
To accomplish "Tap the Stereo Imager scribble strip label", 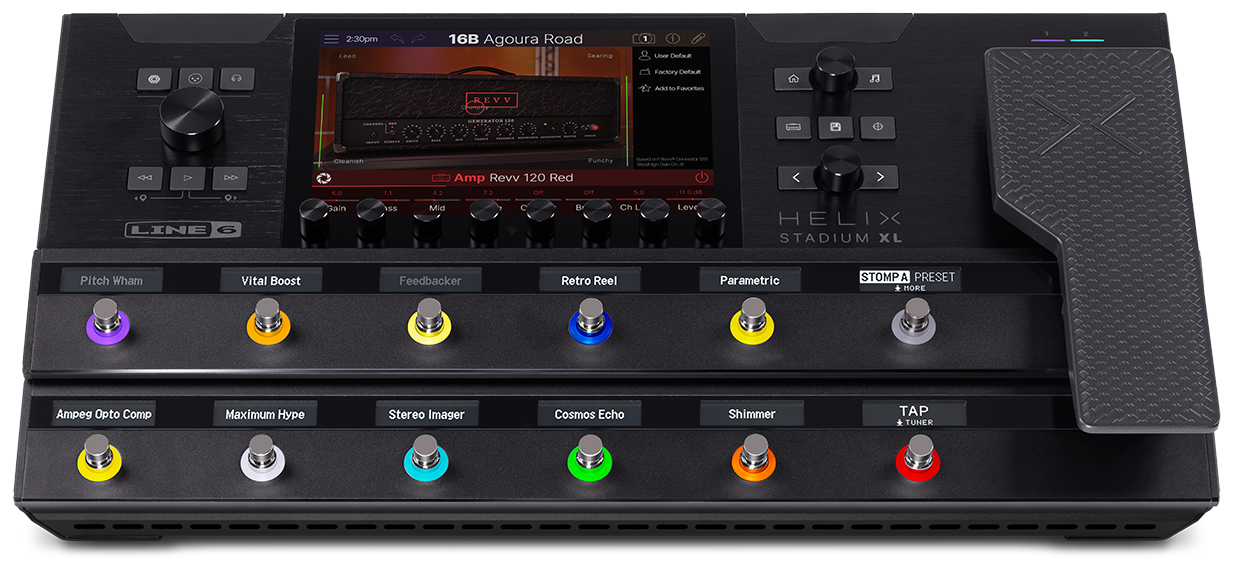I will click(427, 414).
